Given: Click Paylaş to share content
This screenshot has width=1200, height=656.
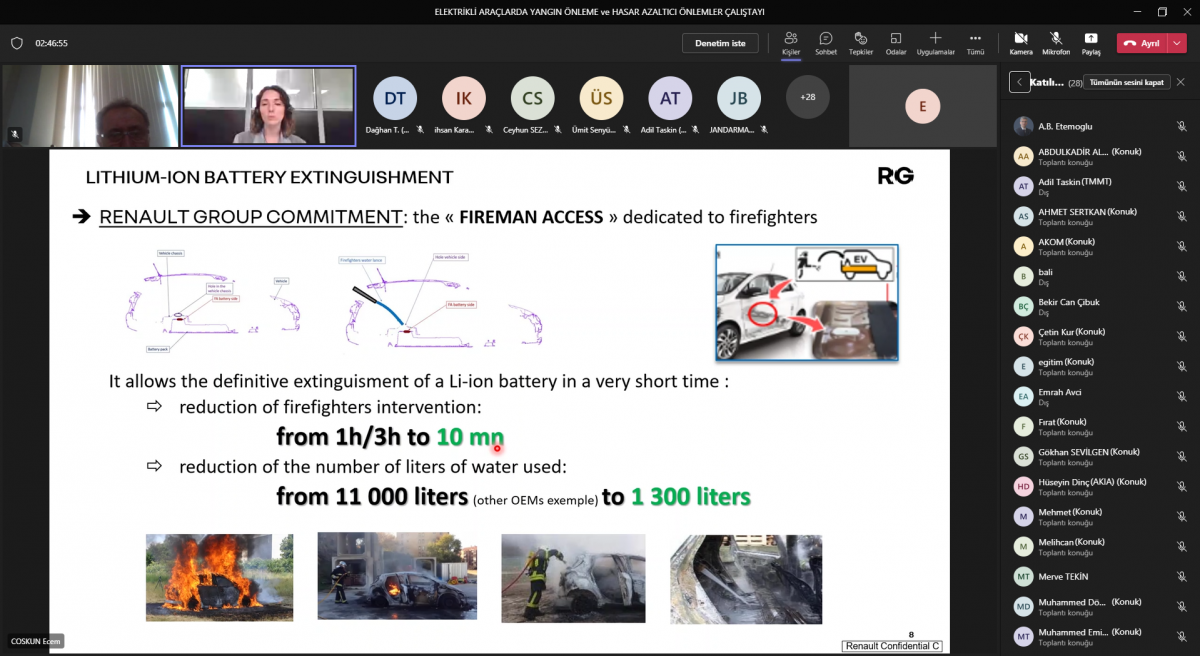Looking at the screenshot, I should (x=1091, y=43).
